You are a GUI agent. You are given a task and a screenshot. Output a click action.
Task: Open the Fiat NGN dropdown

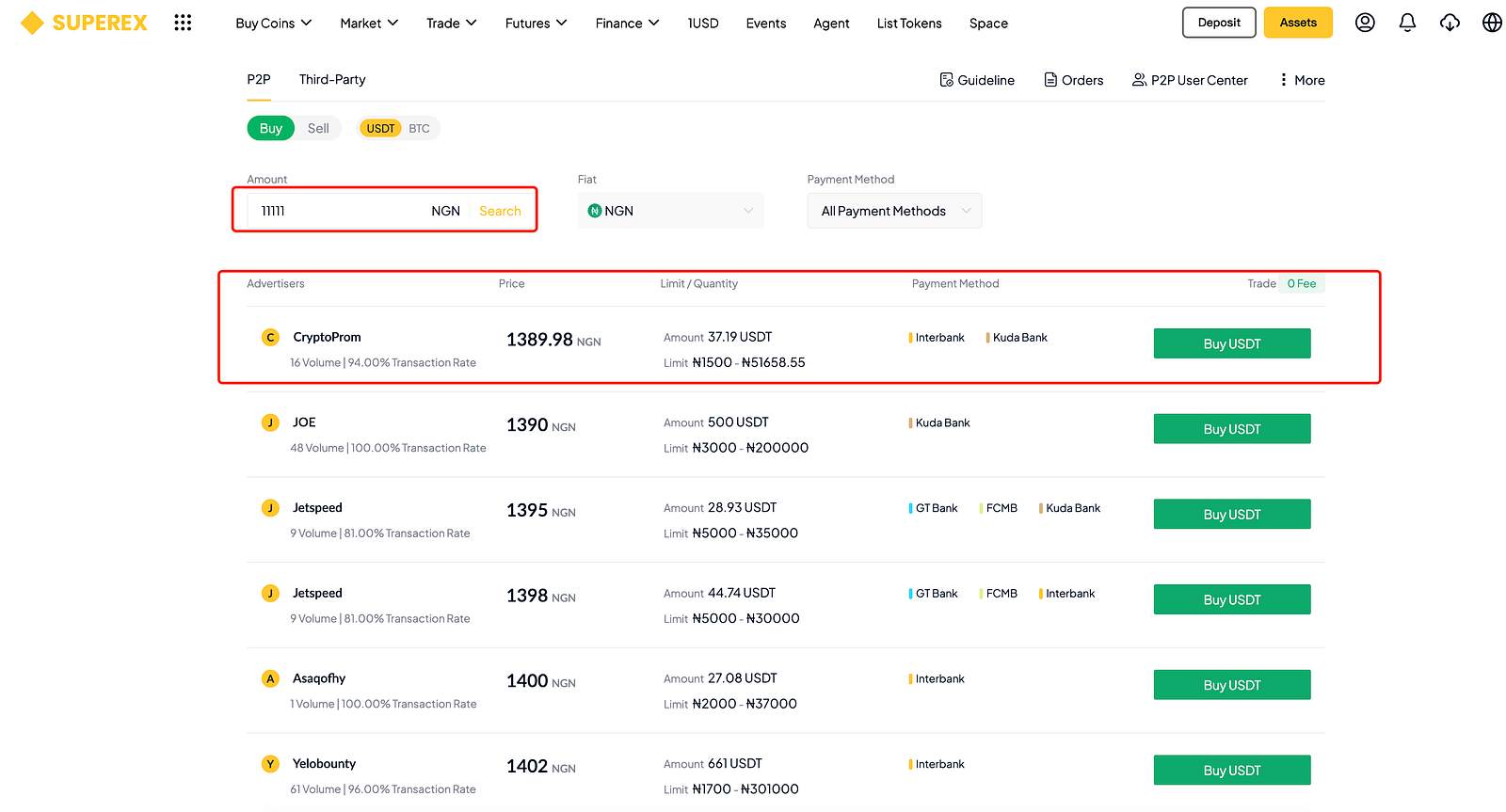(671, 211)
